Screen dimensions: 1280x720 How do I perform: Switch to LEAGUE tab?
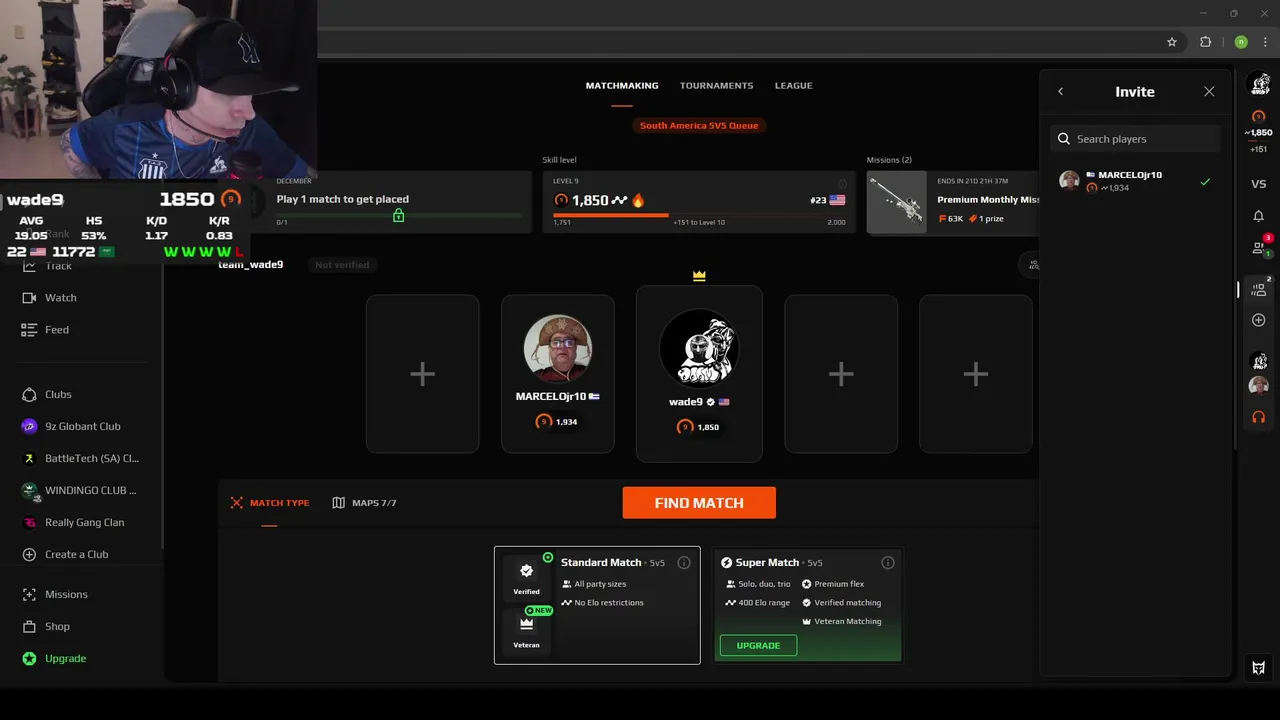pyautogui.click(x=793, y=86)
